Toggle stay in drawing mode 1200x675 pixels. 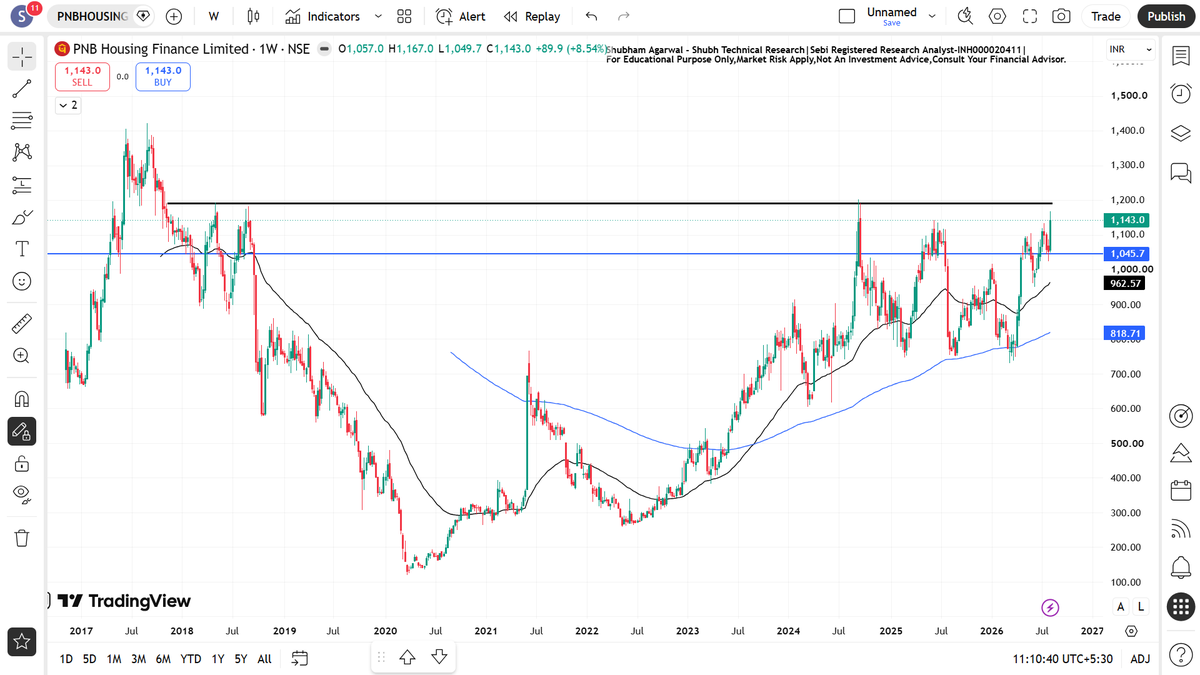pyautogui.click(x=22, y=431)
